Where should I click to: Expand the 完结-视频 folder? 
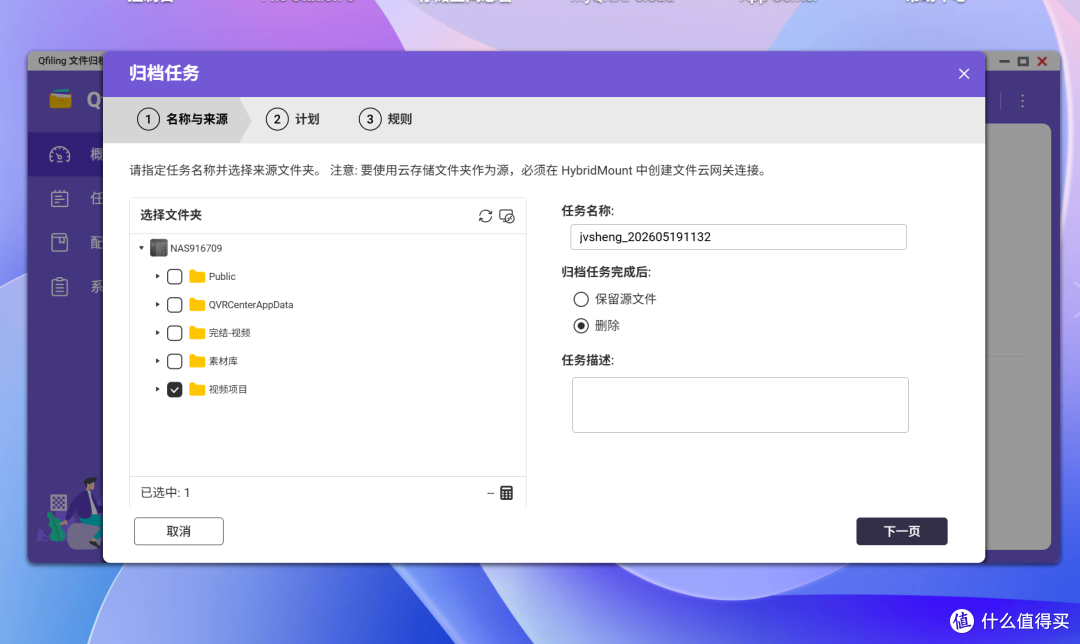pyautogui.click(x=158, y=333)
